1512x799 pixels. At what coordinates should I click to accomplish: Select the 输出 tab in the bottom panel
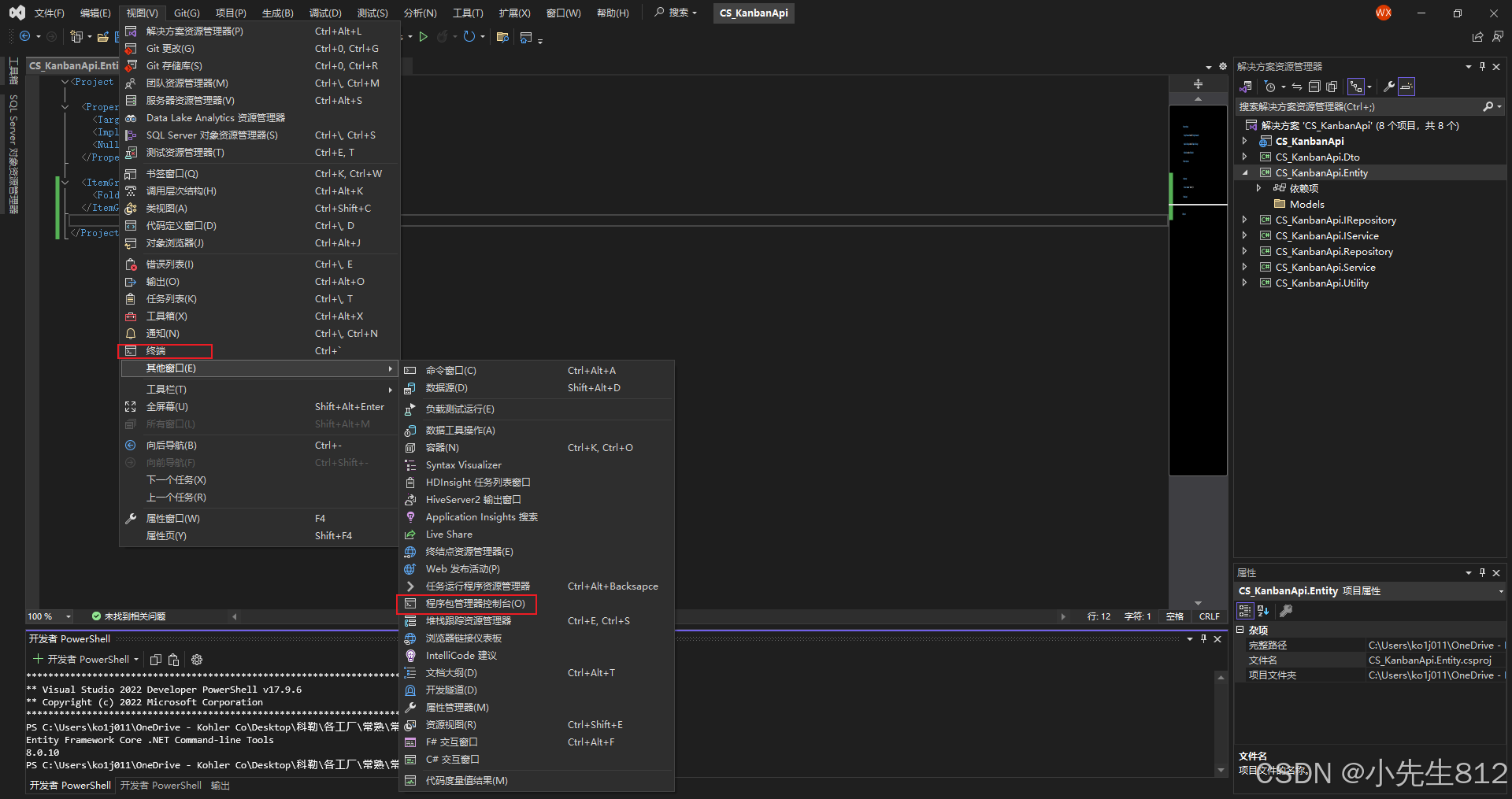[220, 786]
